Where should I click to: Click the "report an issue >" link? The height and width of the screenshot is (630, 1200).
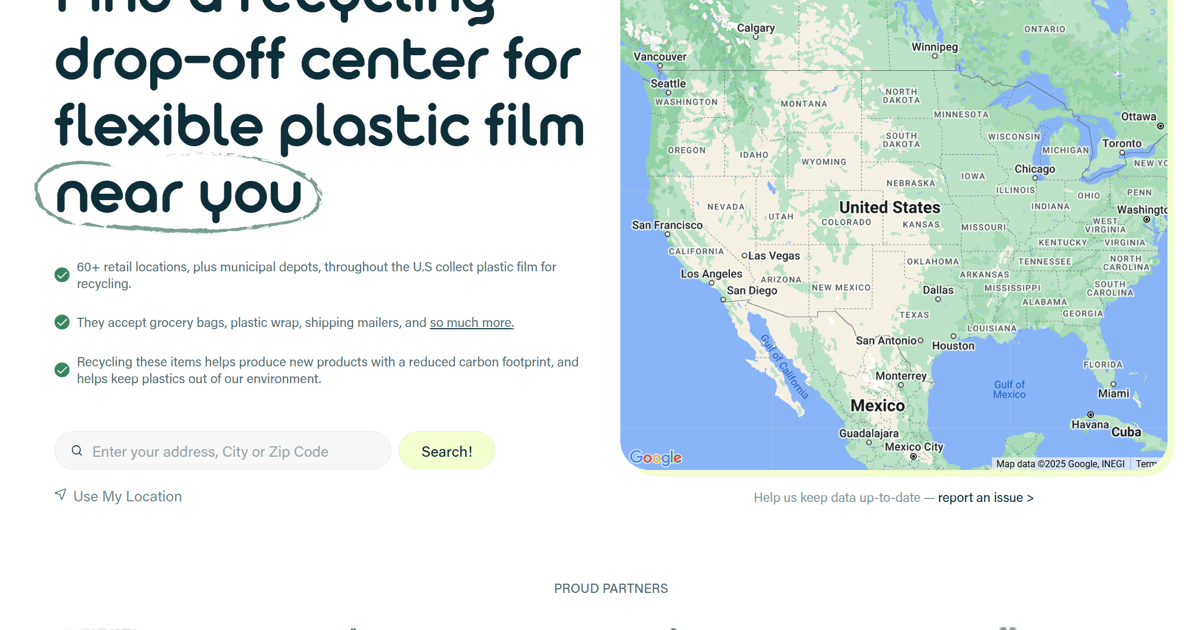coord(985,497)
